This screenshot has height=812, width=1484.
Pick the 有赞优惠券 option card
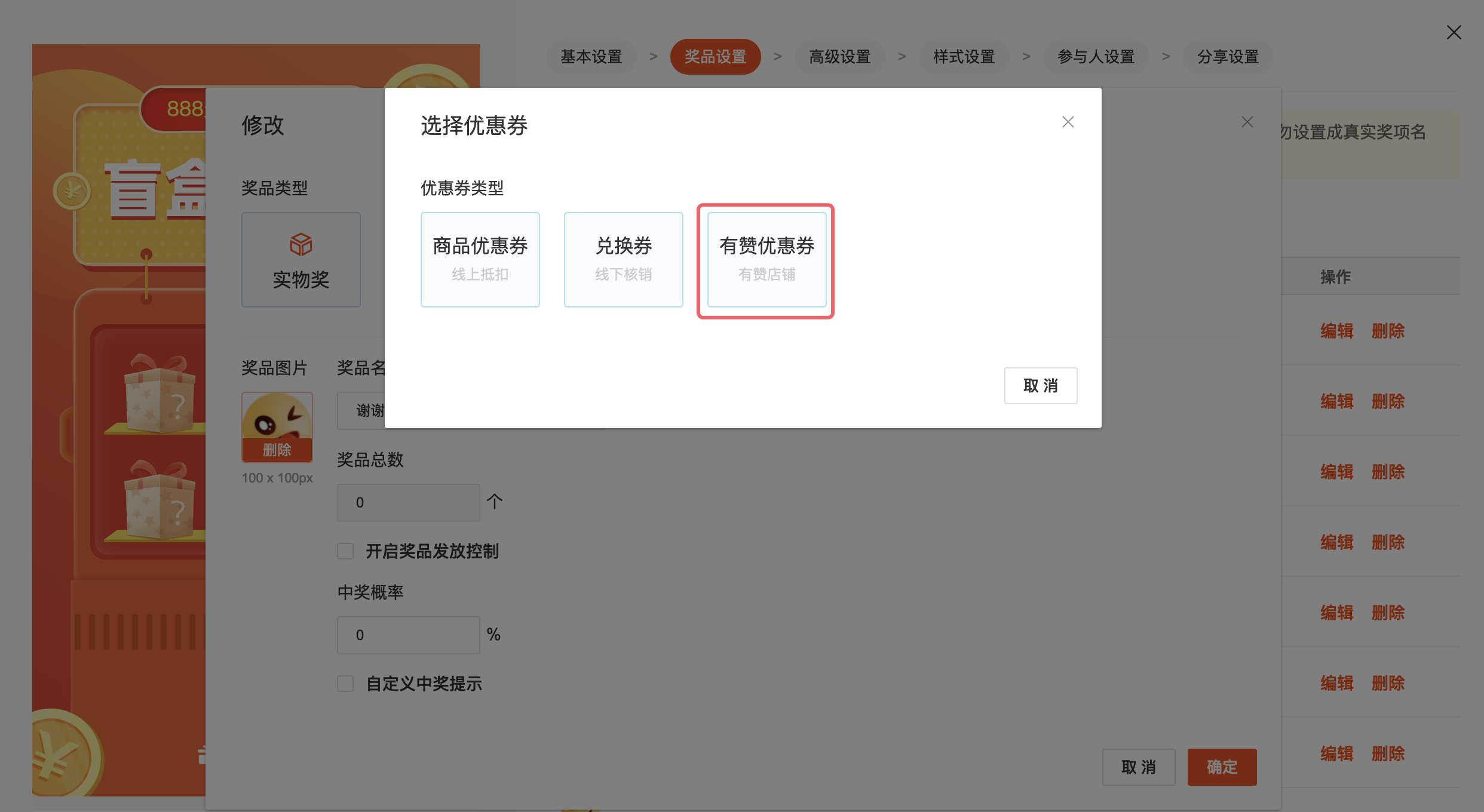click(x=766, y=260)
